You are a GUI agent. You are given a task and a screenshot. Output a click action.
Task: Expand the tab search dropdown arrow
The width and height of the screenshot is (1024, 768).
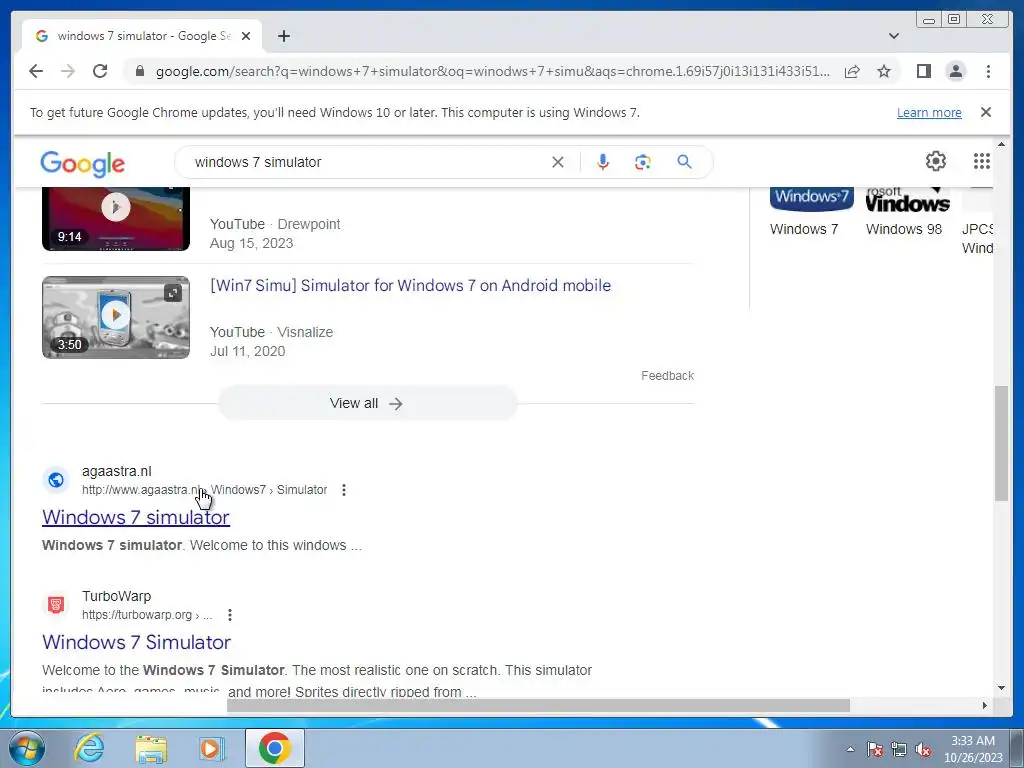[x=894, y=36]
